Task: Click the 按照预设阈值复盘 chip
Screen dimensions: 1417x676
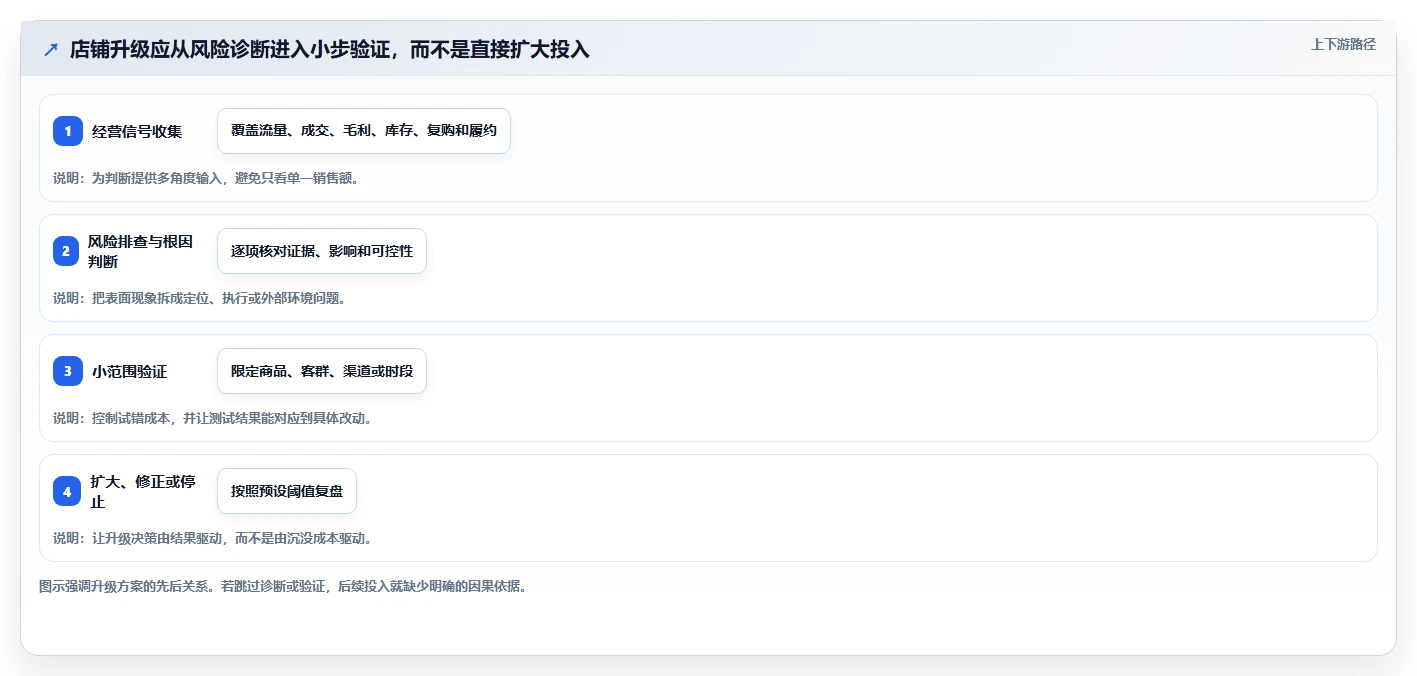Action: pos(287,491)
